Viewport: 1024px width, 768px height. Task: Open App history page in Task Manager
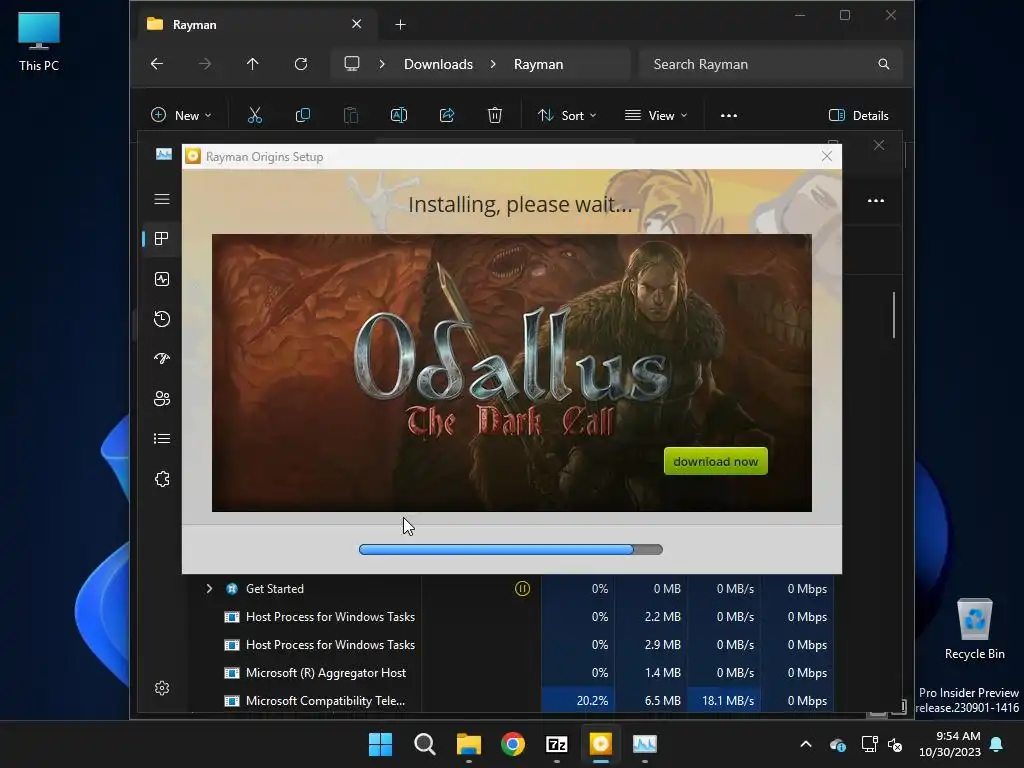point(162,319)
